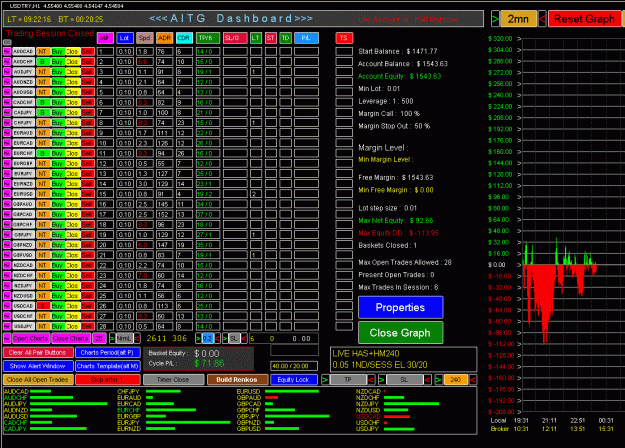Toggle the S status button for USDCAD
Image resolution: width=625 pixels, height=448 pixels.
coord(42,306)
